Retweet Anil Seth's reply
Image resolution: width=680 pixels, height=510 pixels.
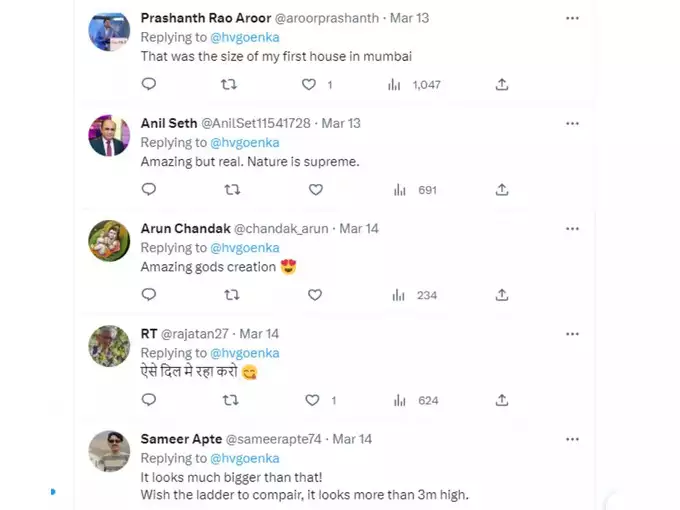232,190
